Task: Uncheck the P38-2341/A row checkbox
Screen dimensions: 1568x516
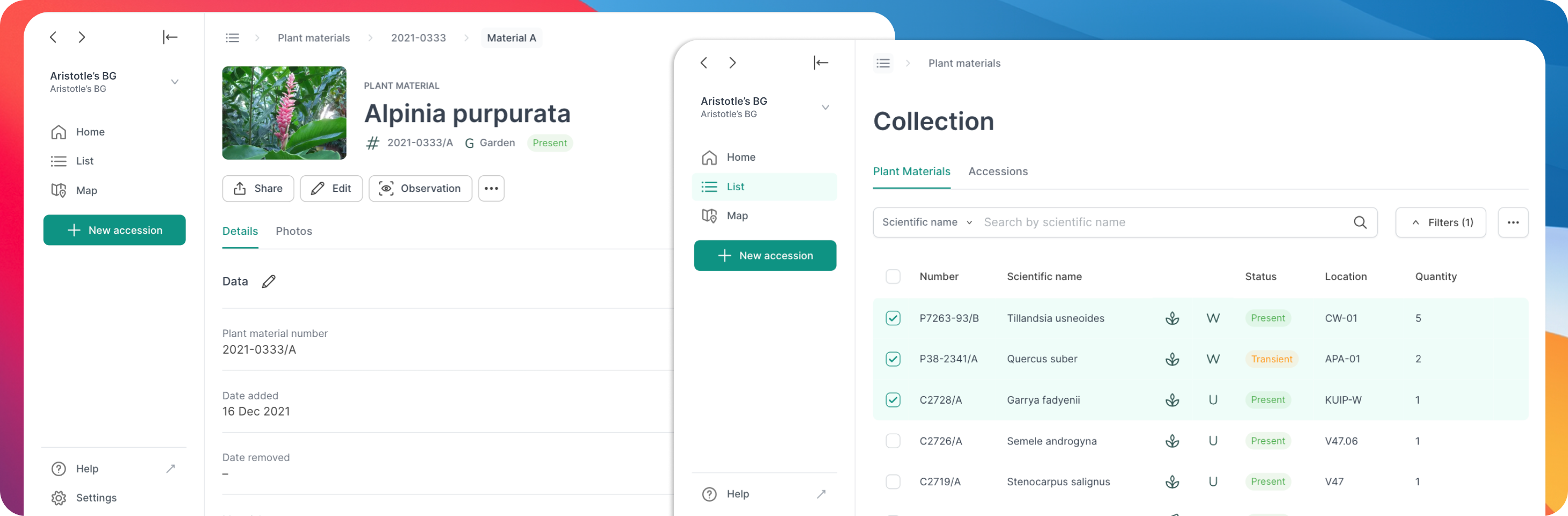Action: 893,359
